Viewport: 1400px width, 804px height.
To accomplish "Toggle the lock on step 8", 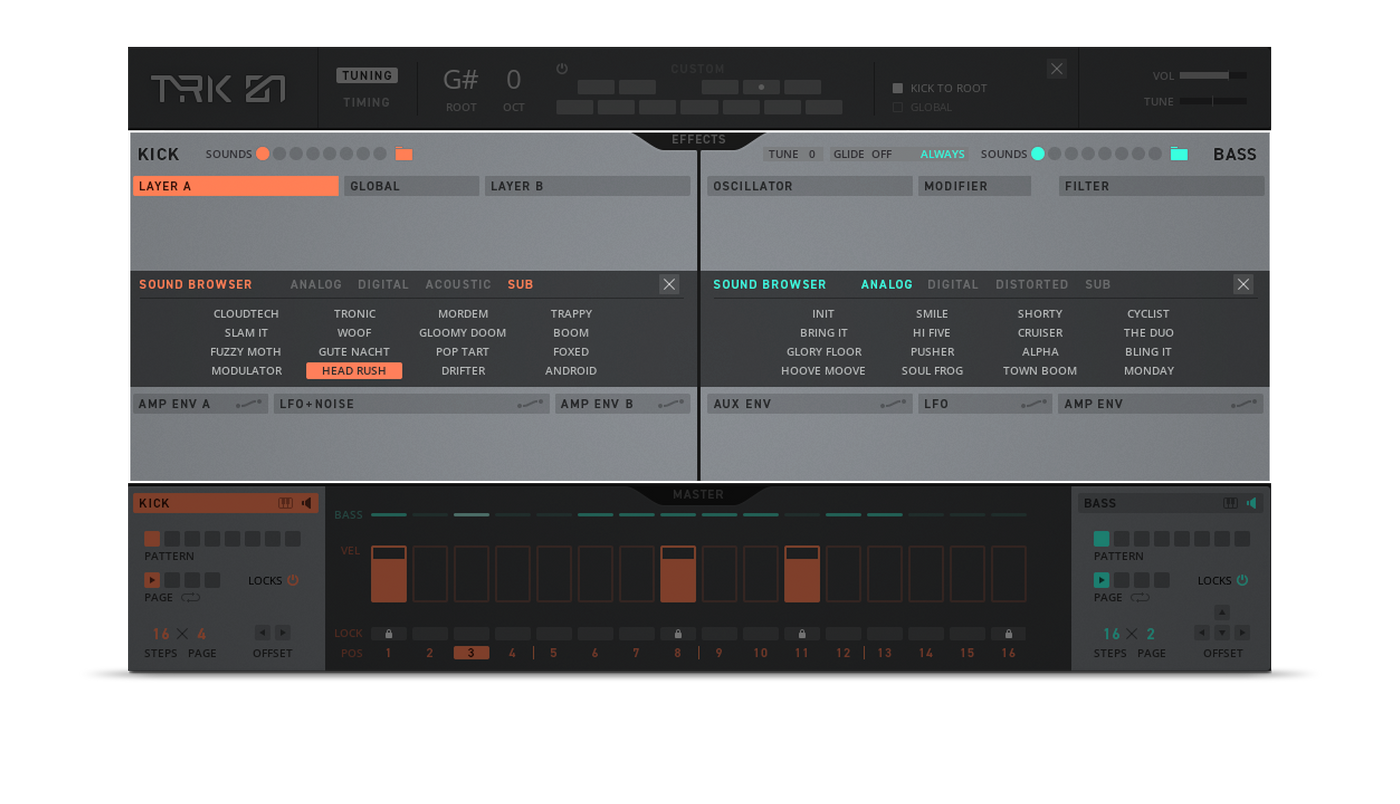I will 678,634.
